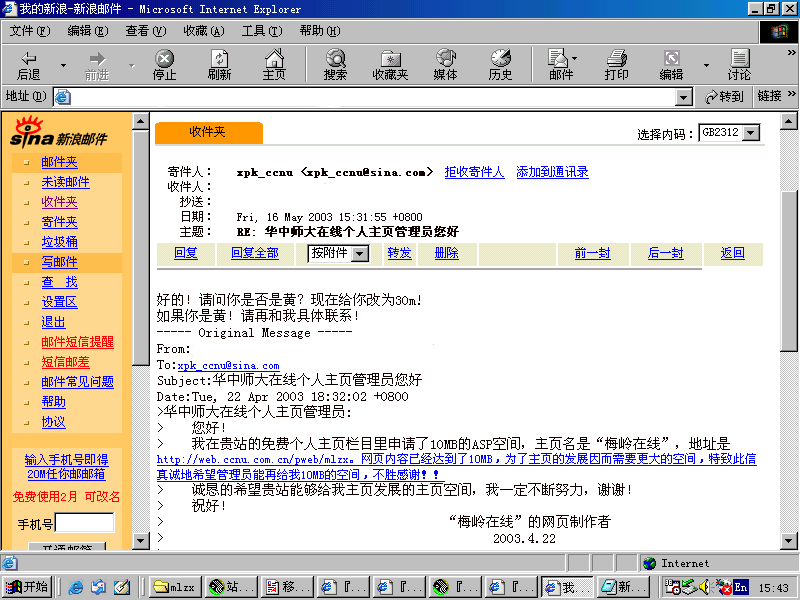
Task: Open the 收藏(A) menu
Action: [204, 31]
